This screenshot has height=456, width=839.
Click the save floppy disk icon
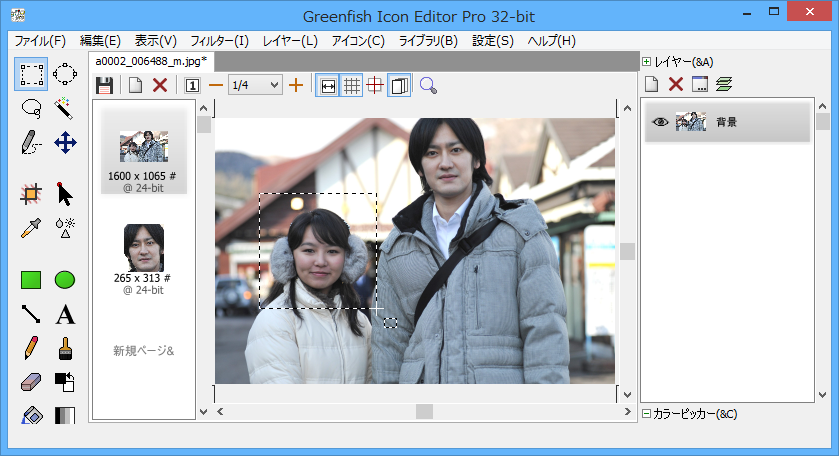click(x=104, y=86)
